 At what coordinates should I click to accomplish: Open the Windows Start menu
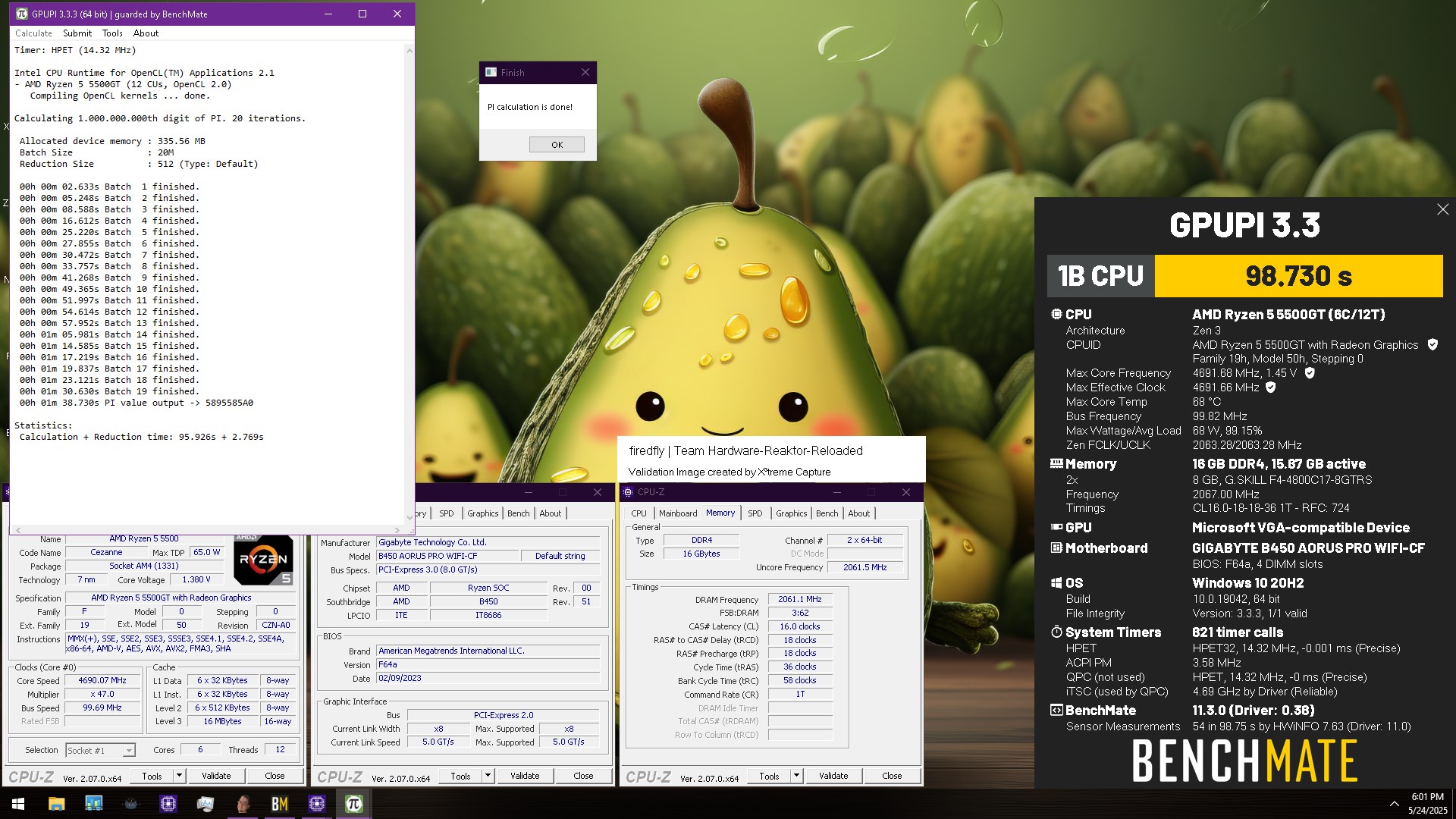click(x=18, y=804)
